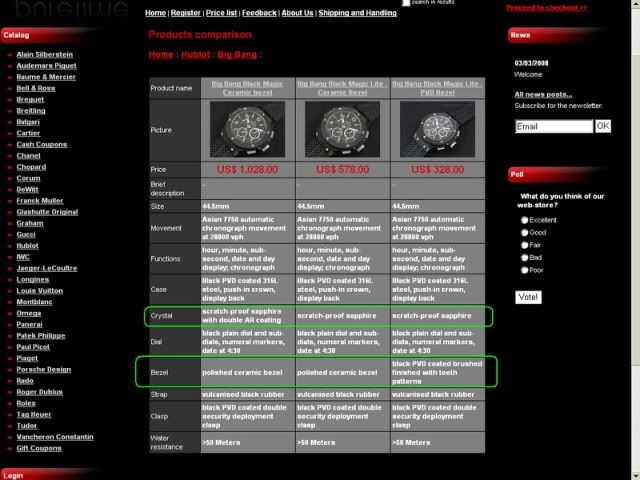The image size is (640, 480).
Task: Browse Corum watches
Action: click(x=29, y=178)
